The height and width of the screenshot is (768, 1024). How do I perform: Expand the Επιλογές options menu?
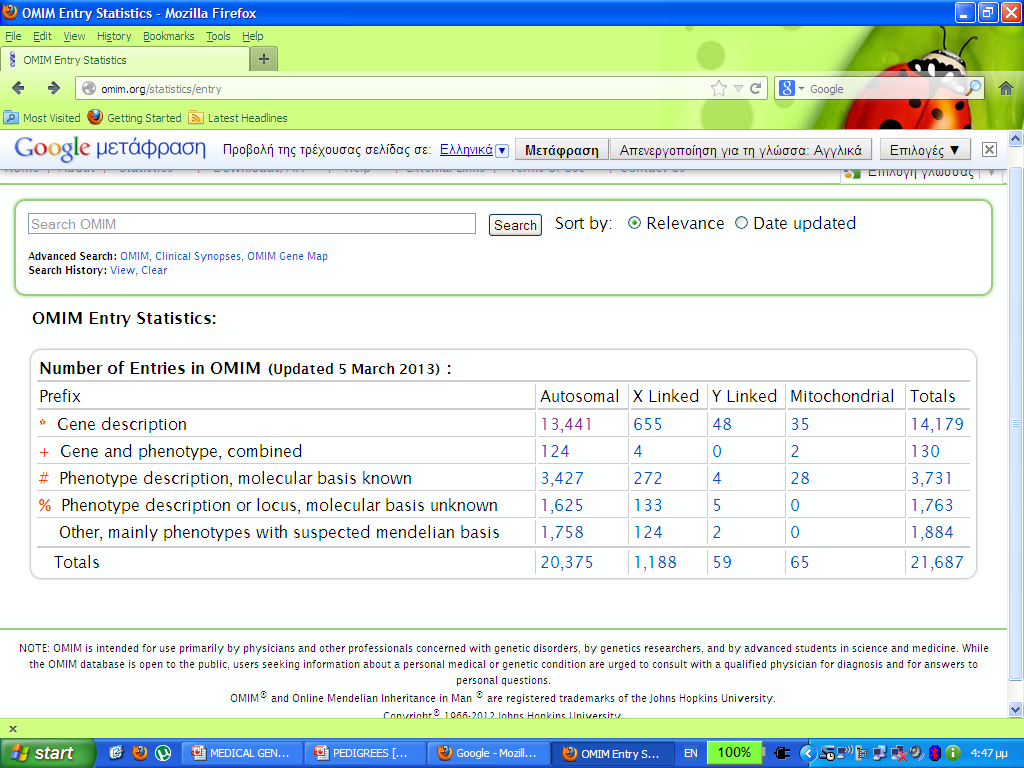coord(925,150)
